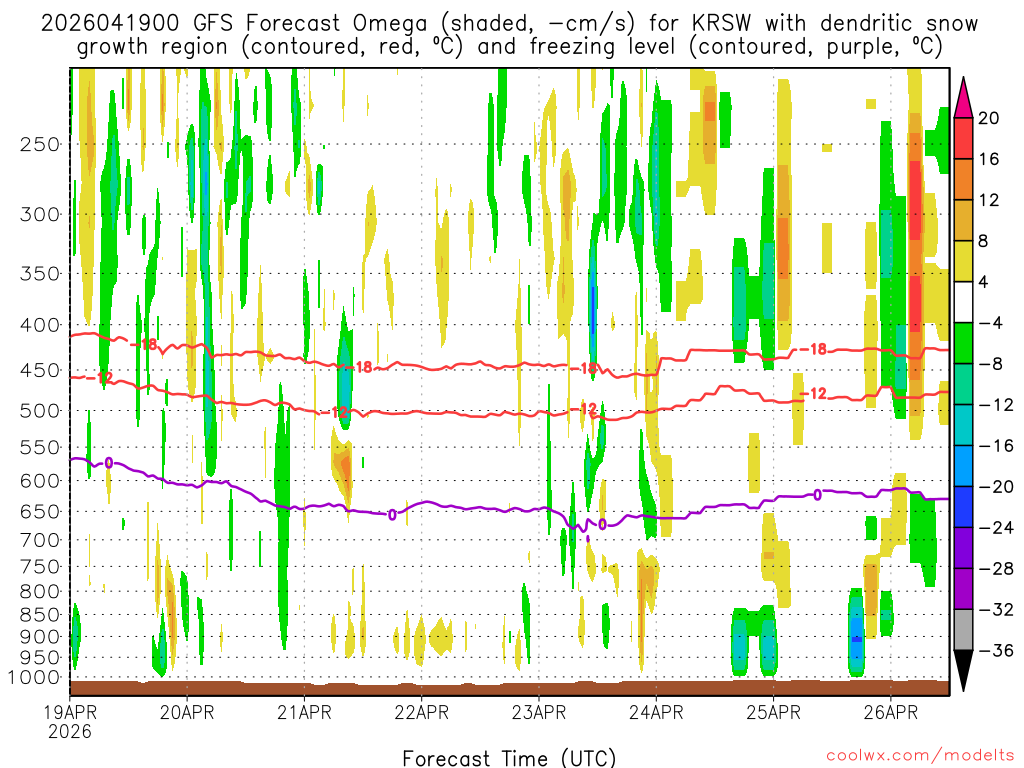Click the gray -32 to -36 colorbar segment

[963, 630]
